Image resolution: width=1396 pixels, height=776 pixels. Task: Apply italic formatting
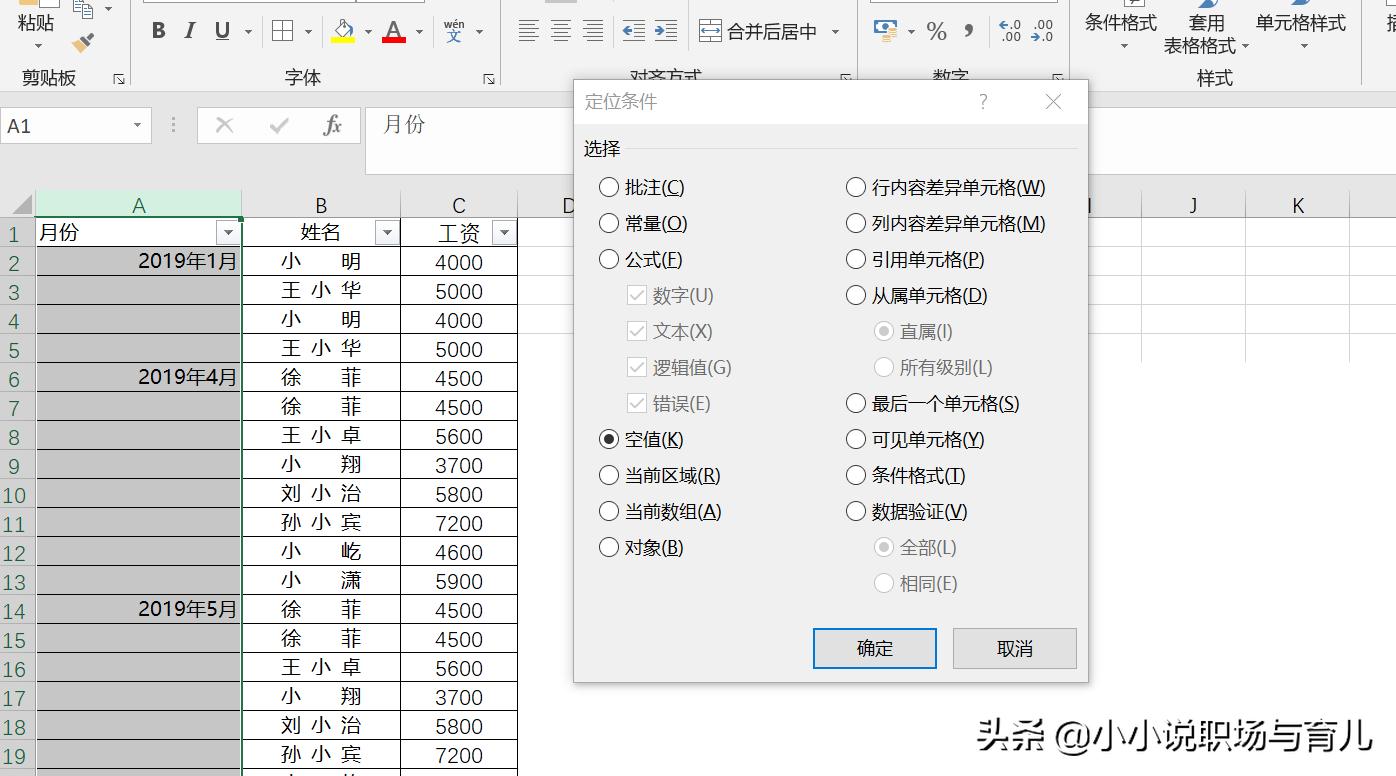pyautogui.click(x=188, y=30)
